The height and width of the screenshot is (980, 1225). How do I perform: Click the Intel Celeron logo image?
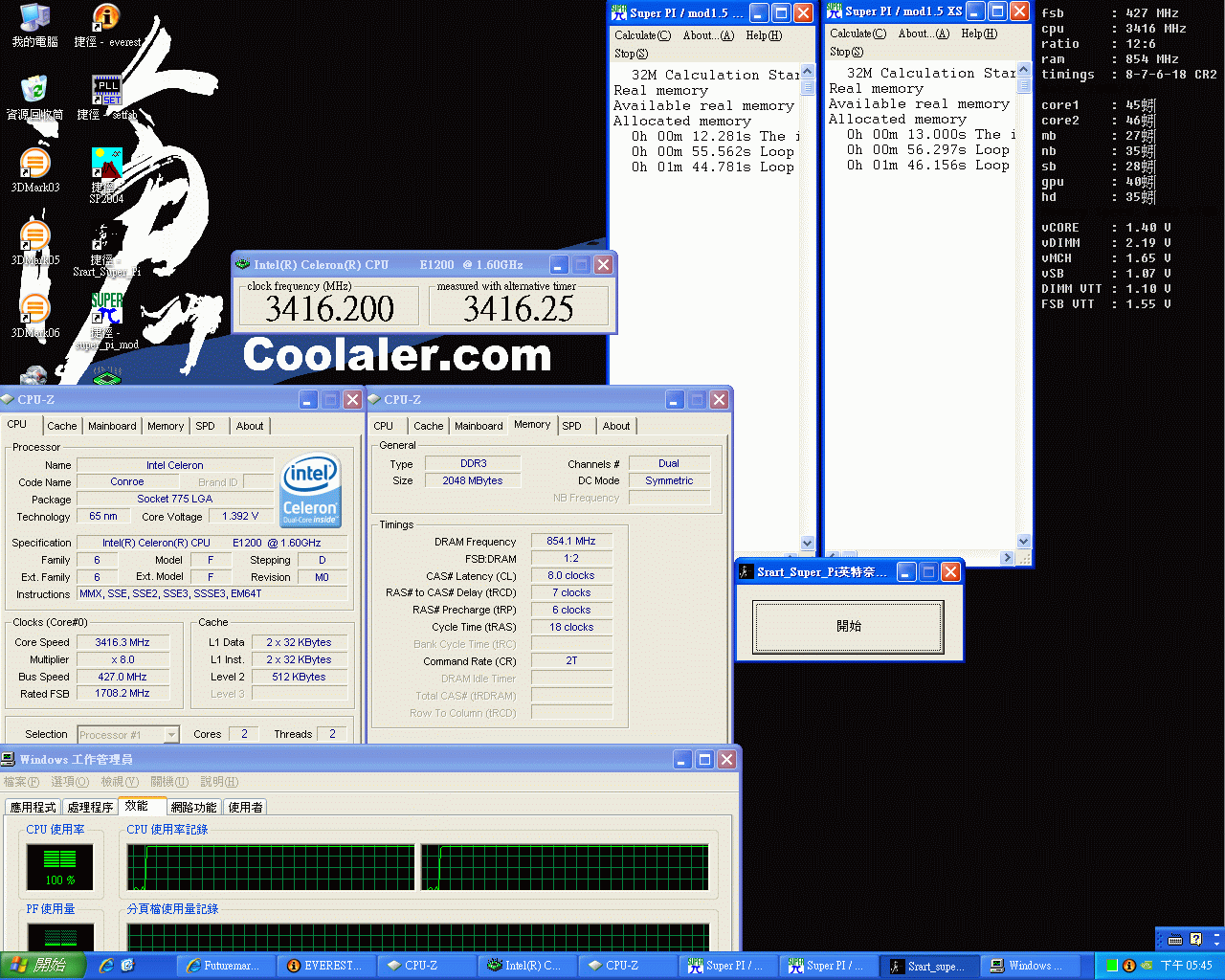pos(310,490)
